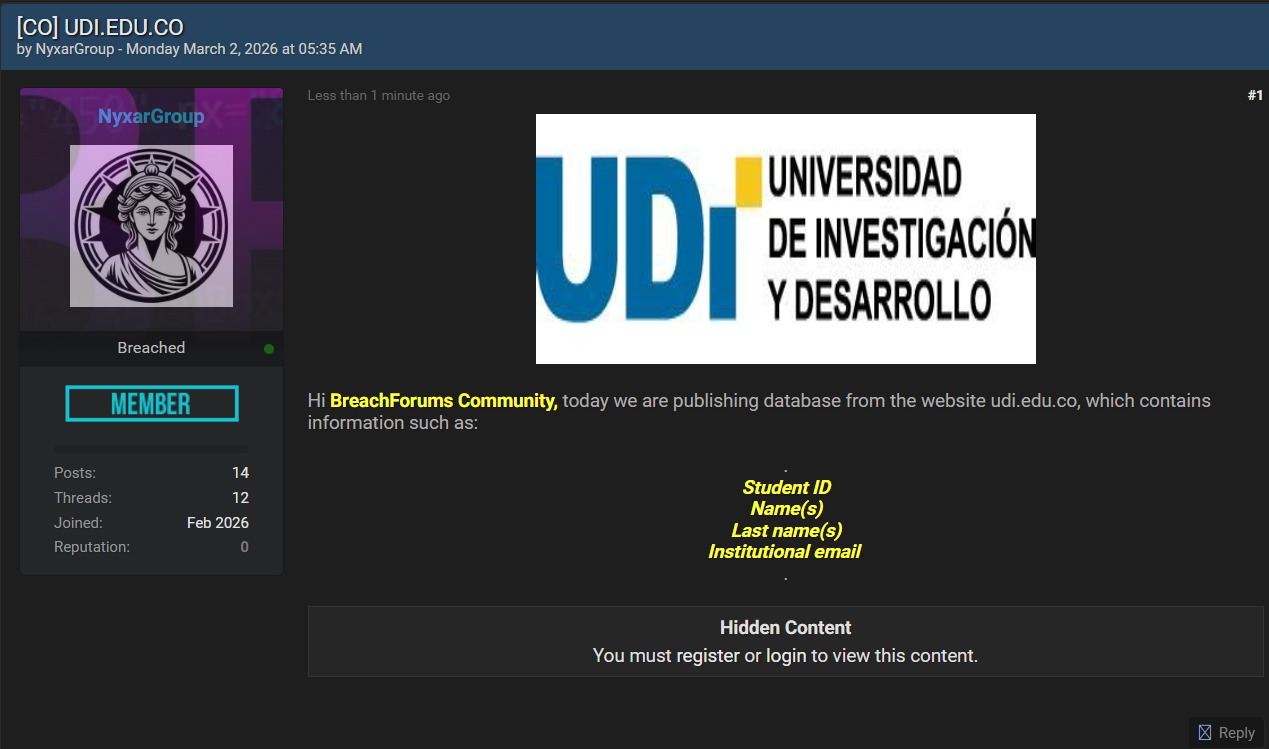Click the reputation bar under the MEMBER badge
1269x749 pixels.
pyautogui.click(x=151, y=449)
